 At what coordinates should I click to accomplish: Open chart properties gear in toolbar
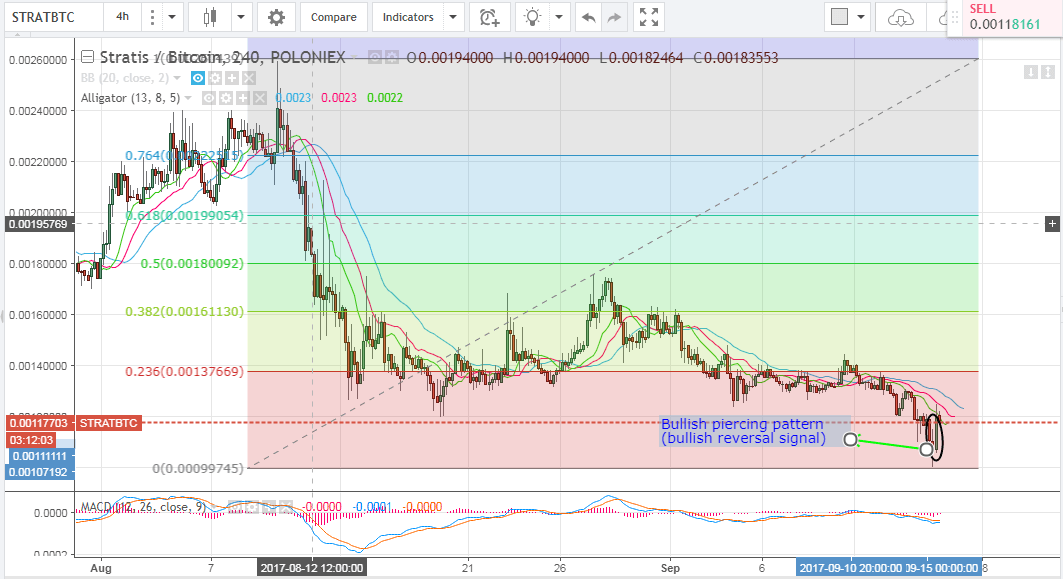(x=276, y=17)
